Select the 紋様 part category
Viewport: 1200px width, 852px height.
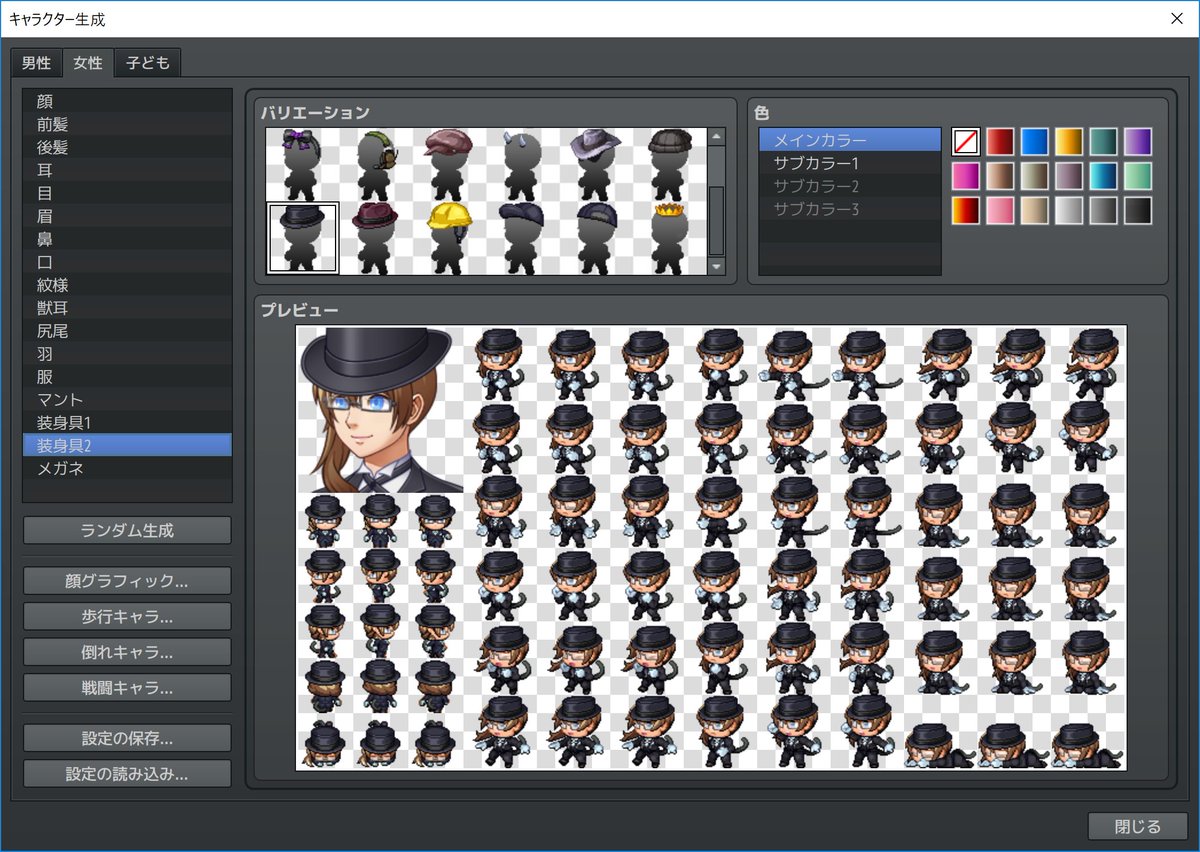pos(127,285)
